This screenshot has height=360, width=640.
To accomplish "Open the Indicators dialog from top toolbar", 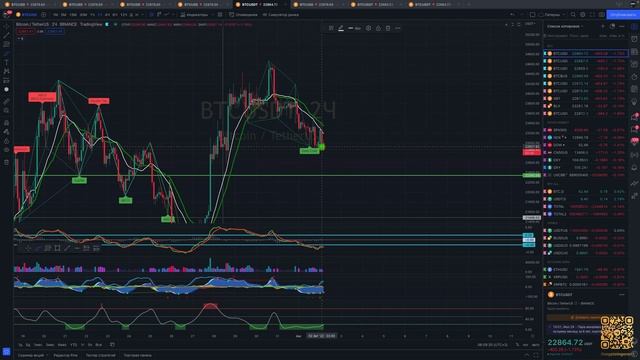I will 194,15.
